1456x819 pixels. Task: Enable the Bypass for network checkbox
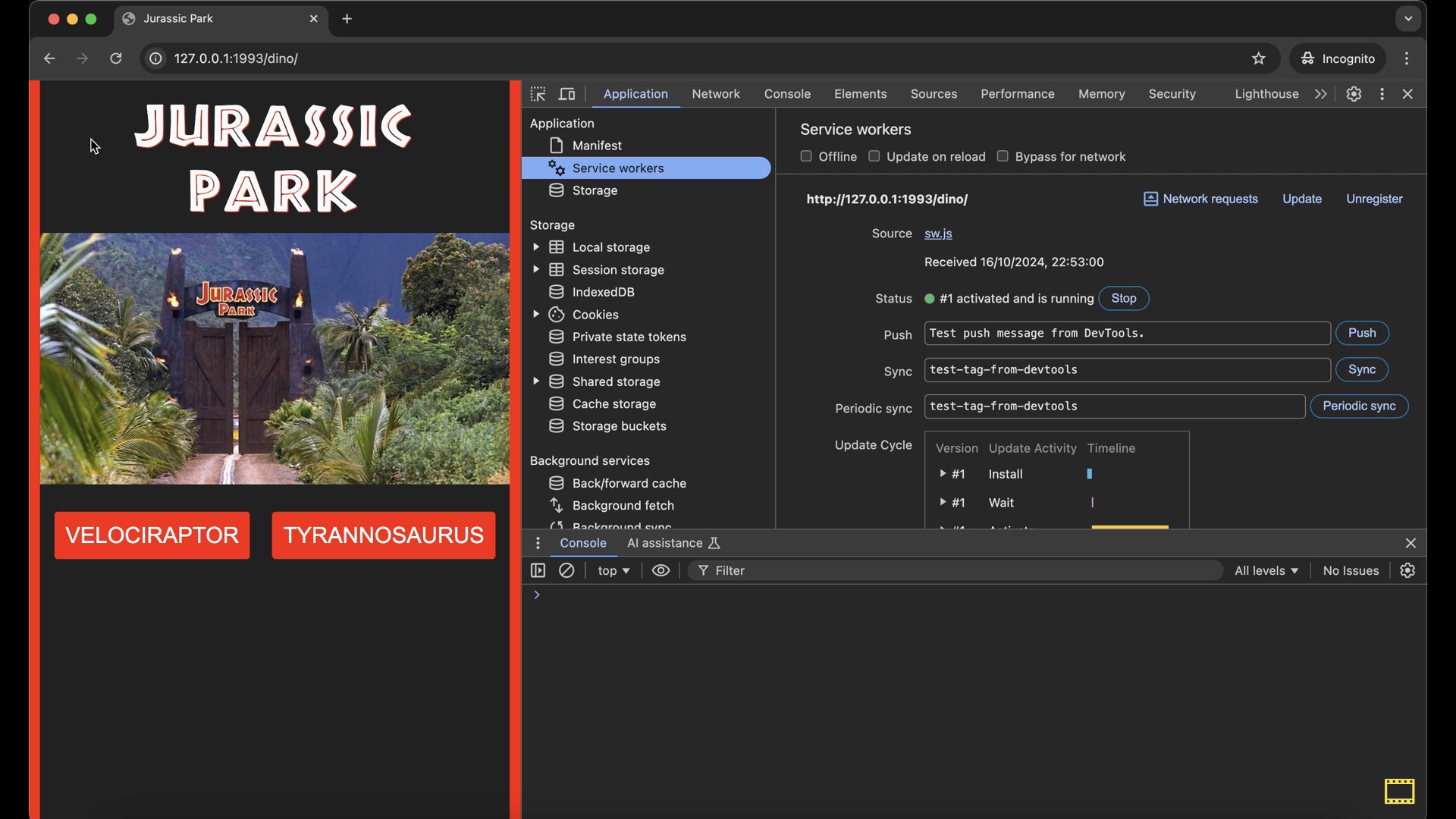1003,156
